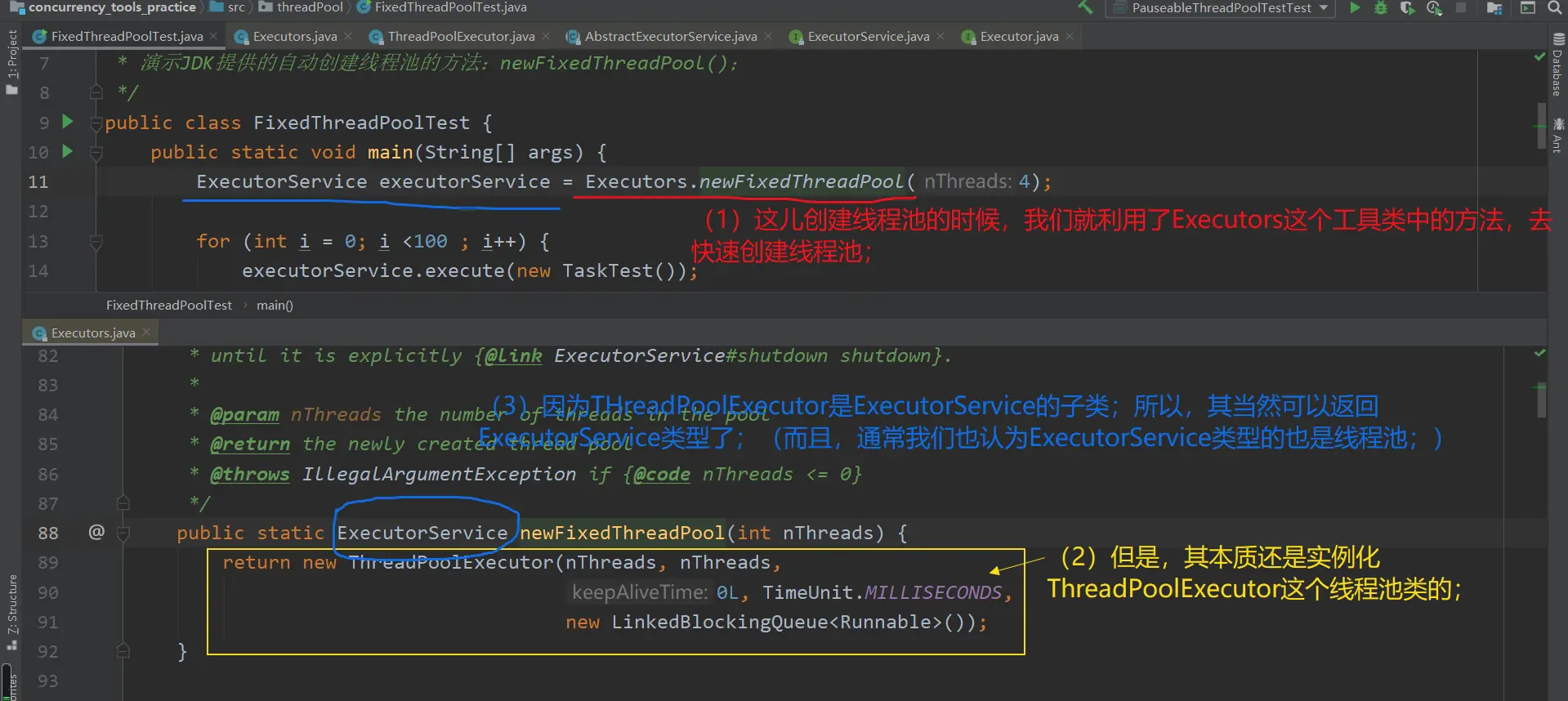Switch to the AbstractExecutorService.java tab
Viewport: 1568px width, 701px height.
pyautogui.click(x=670, y=37)
